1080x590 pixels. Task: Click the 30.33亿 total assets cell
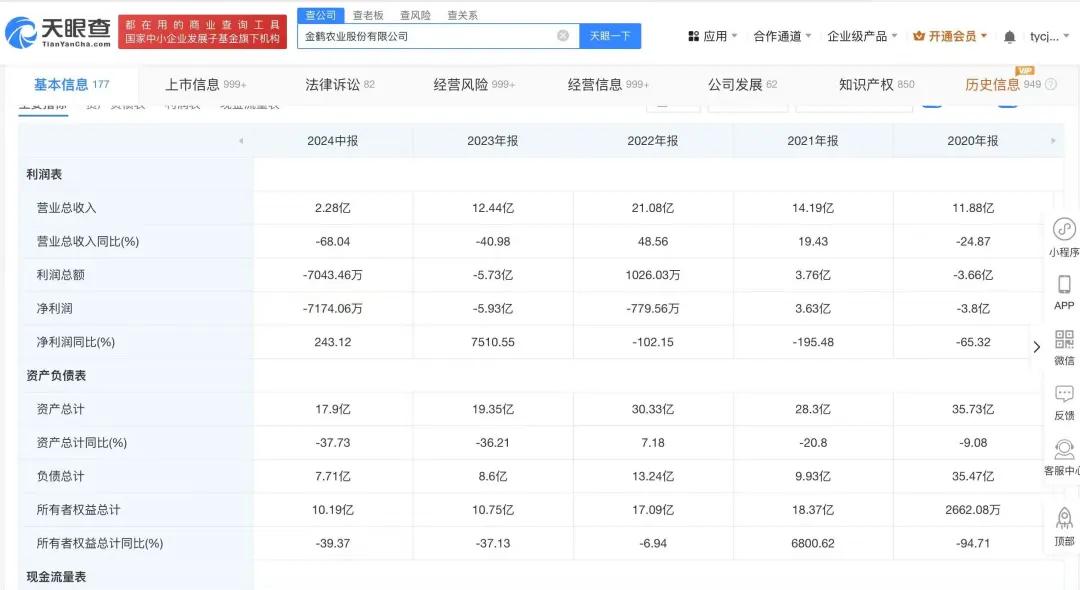pos(653,409)
